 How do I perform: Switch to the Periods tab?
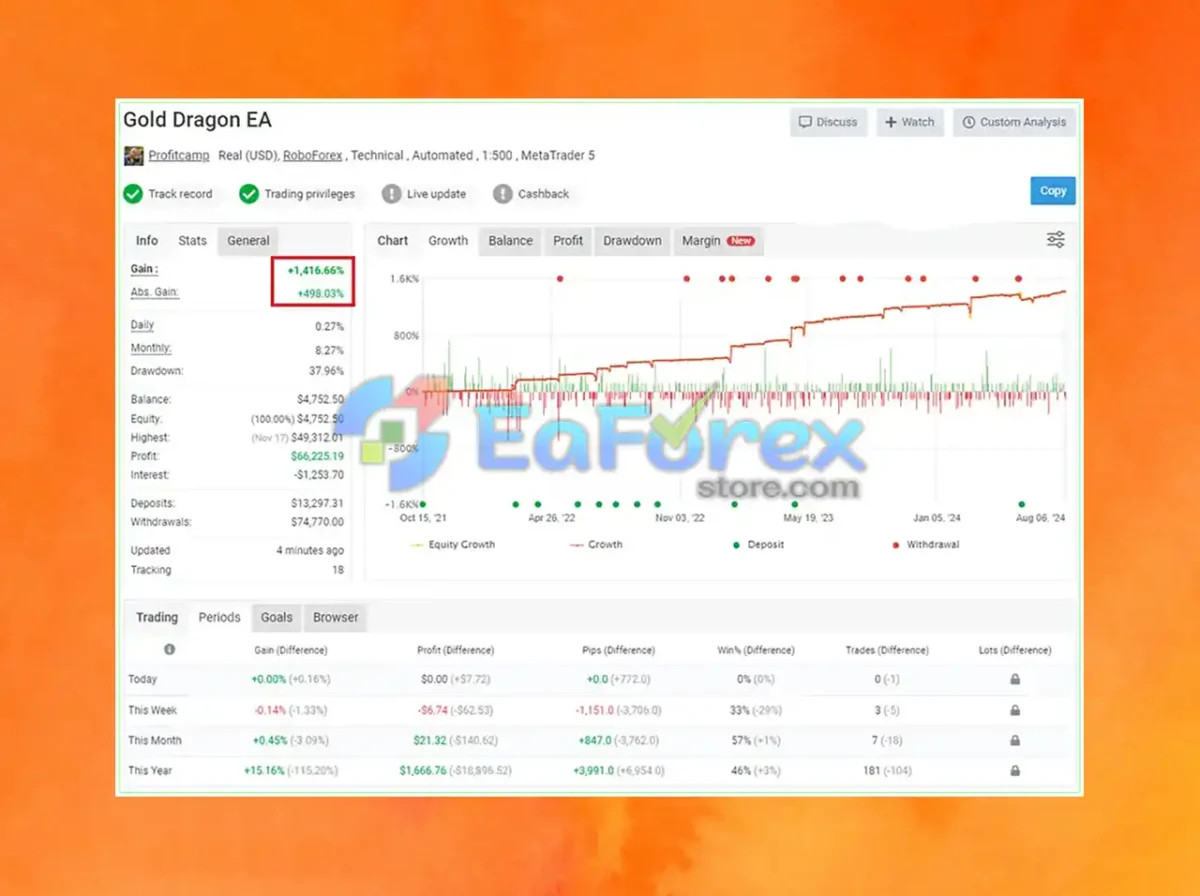pyautogui.click(x=219, y=617)
